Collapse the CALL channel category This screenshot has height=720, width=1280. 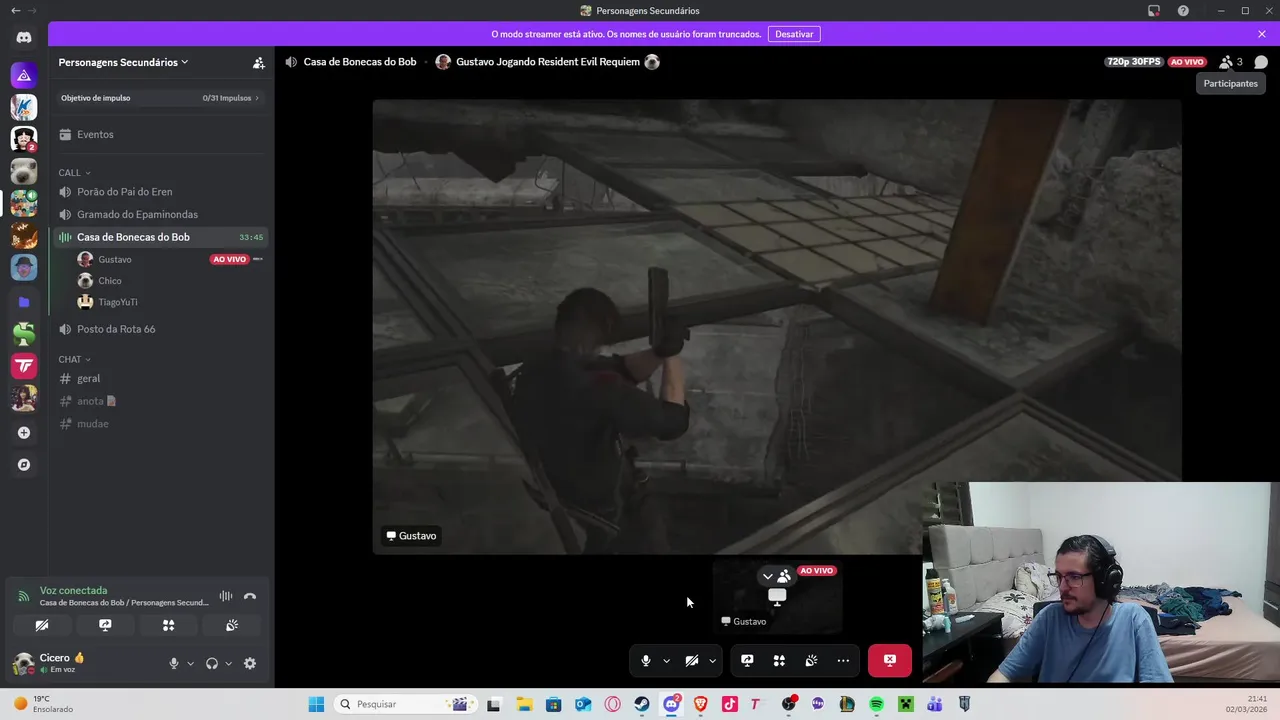[x=74, y=173]
